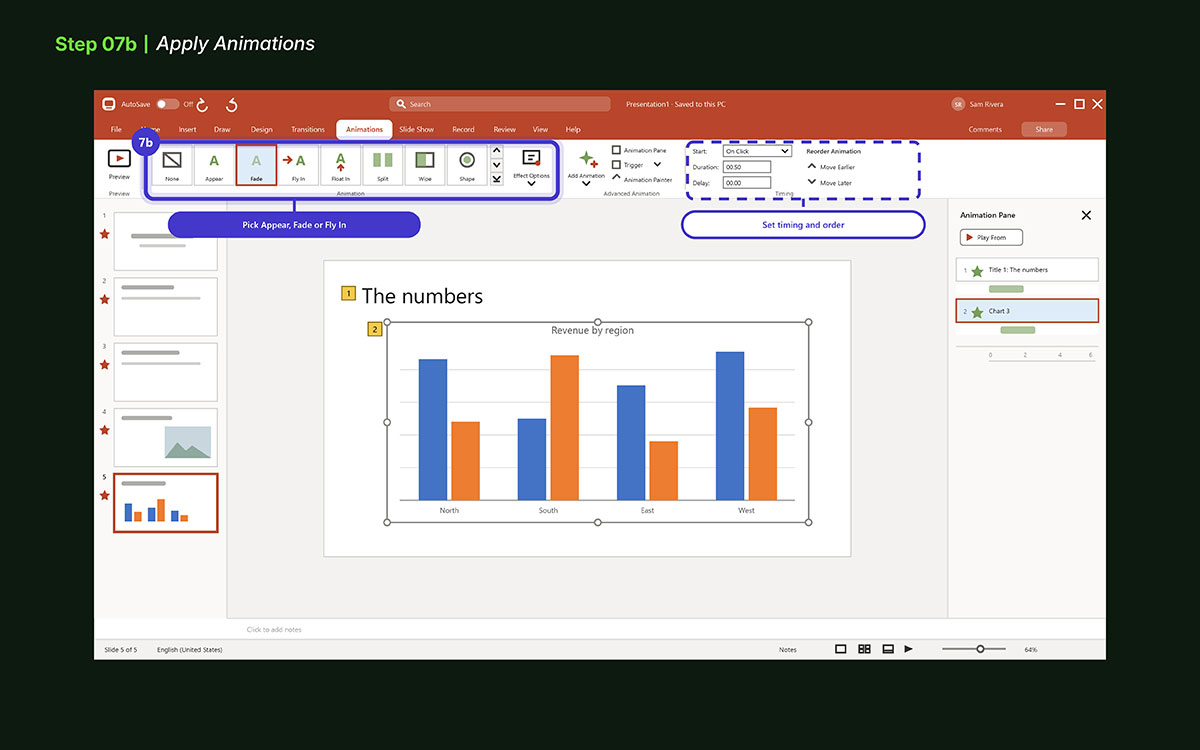Open the Design tab
The image size is (1200, 750).
[x=261, y=129]
